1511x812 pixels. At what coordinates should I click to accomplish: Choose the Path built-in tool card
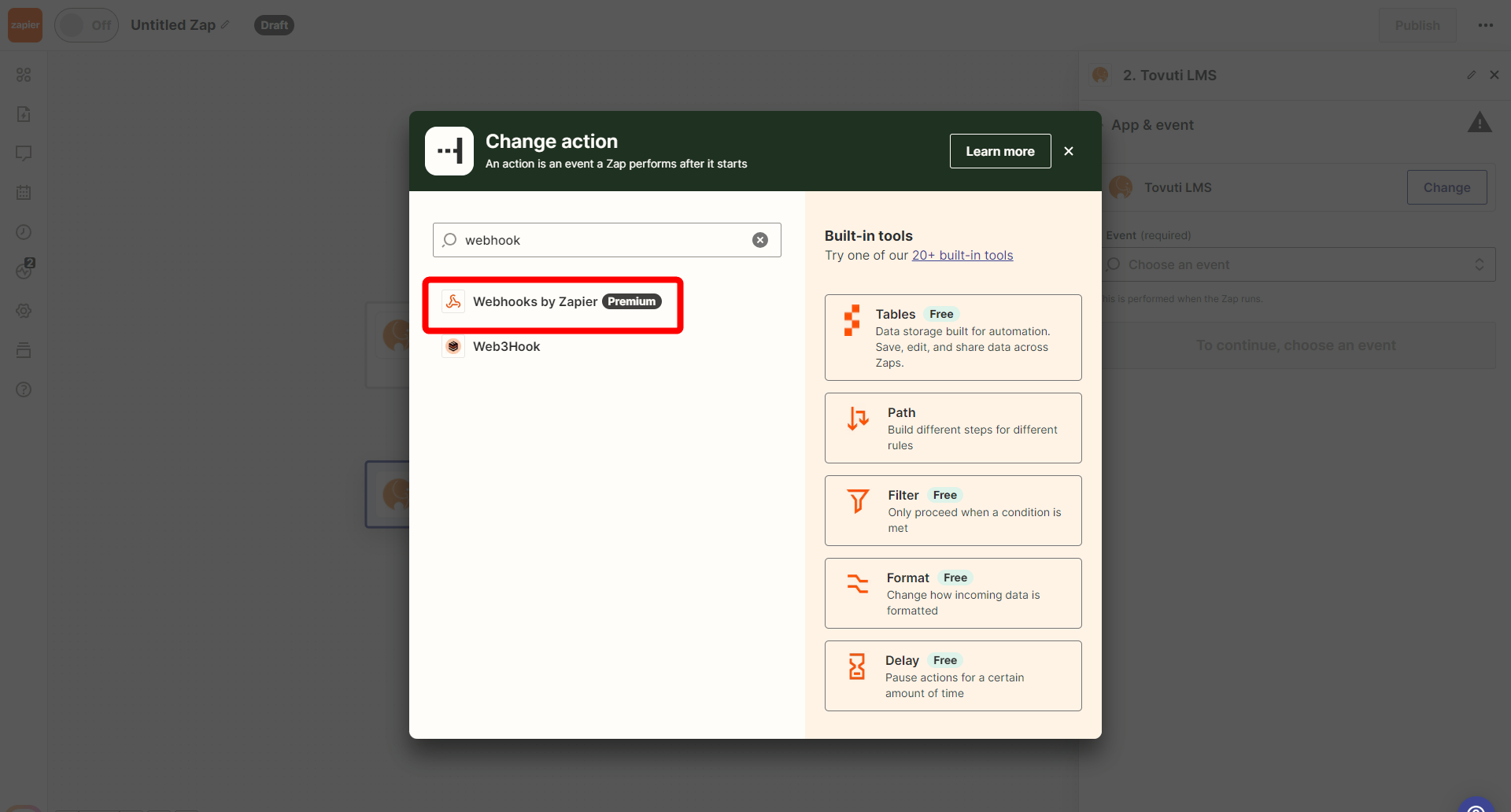pyautogui.click(x=953, y=428)
